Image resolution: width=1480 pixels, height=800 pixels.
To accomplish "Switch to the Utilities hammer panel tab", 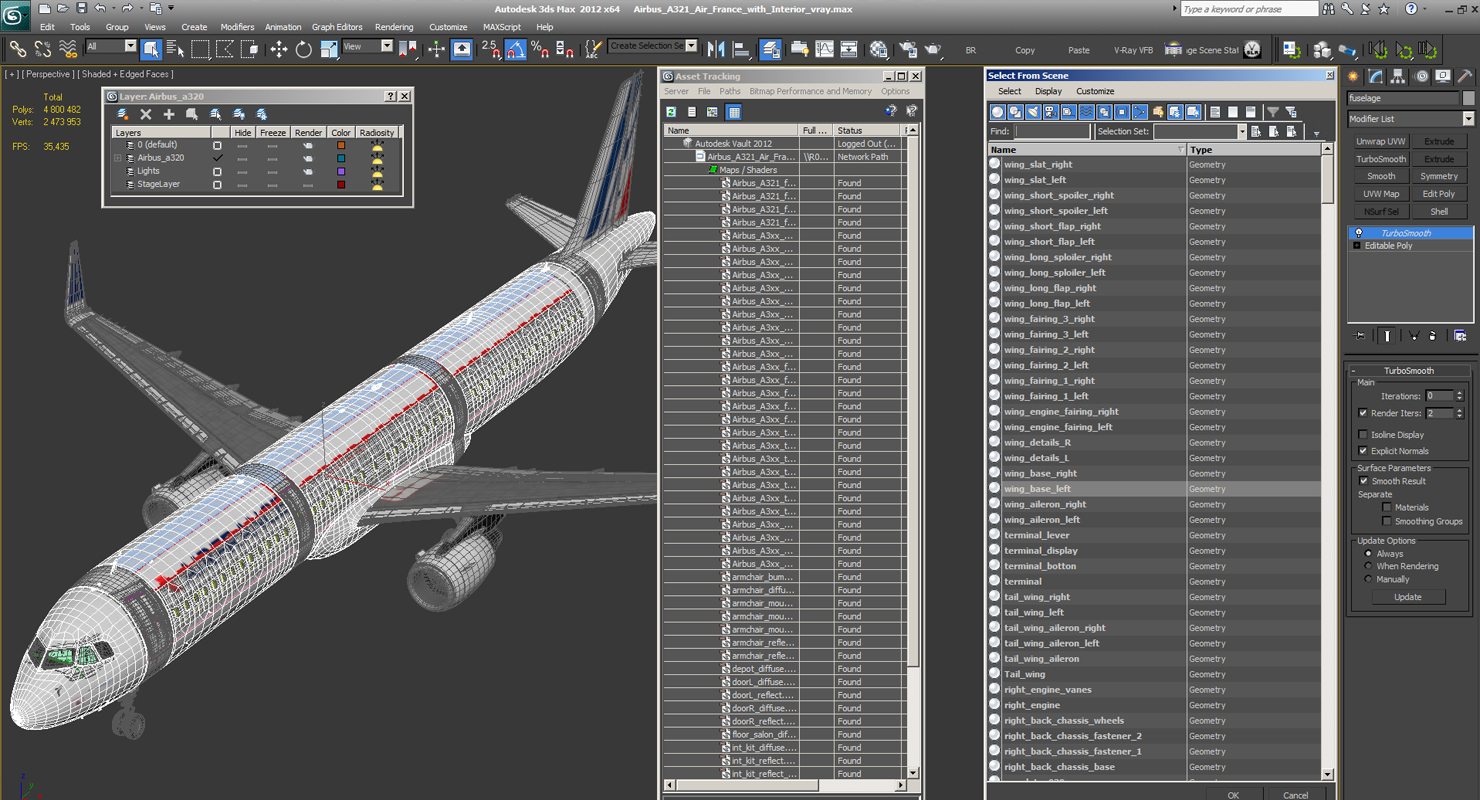I will click(x=1464, y=76).
